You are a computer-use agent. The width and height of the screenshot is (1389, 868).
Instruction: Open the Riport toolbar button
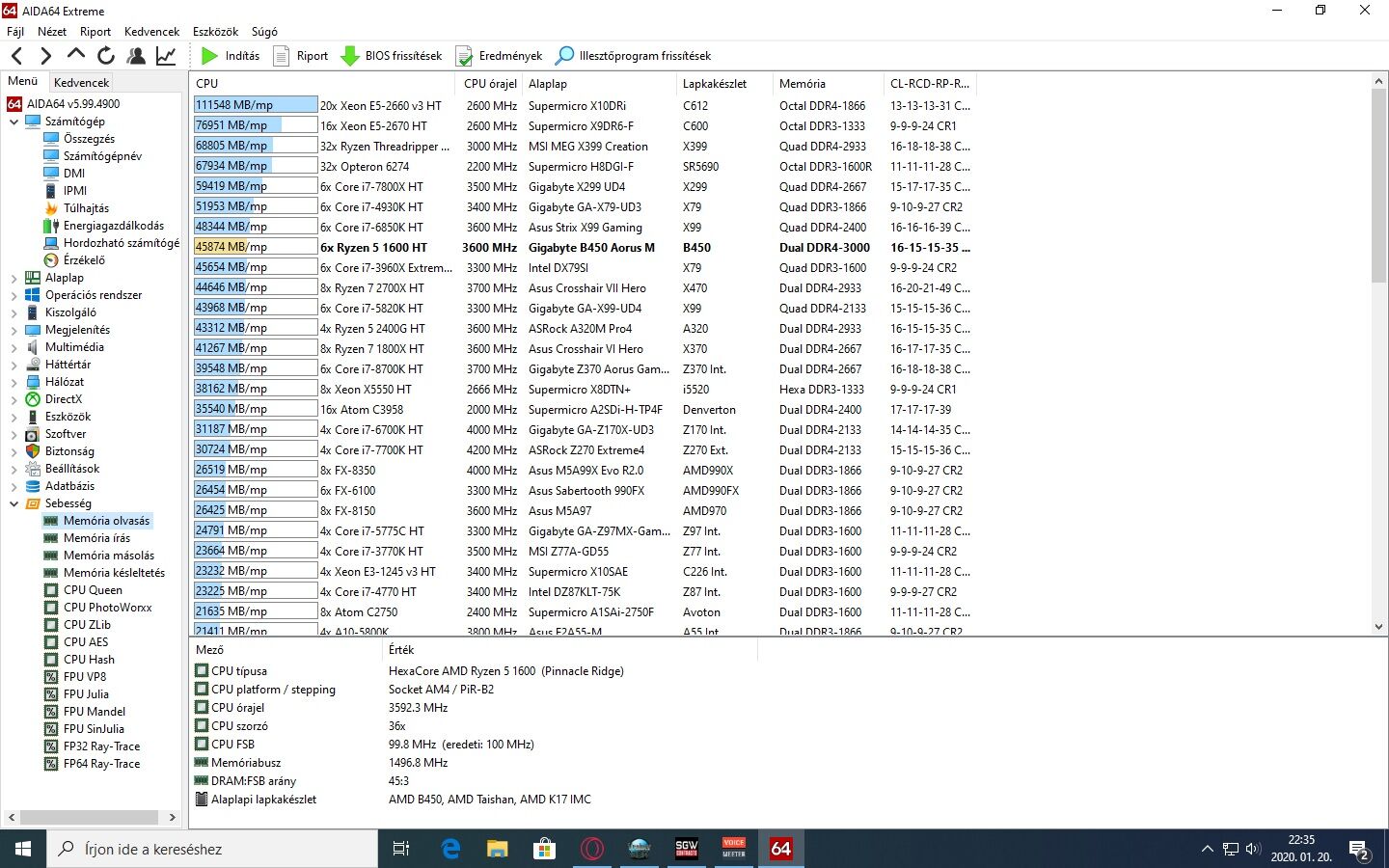coord(301,56)
